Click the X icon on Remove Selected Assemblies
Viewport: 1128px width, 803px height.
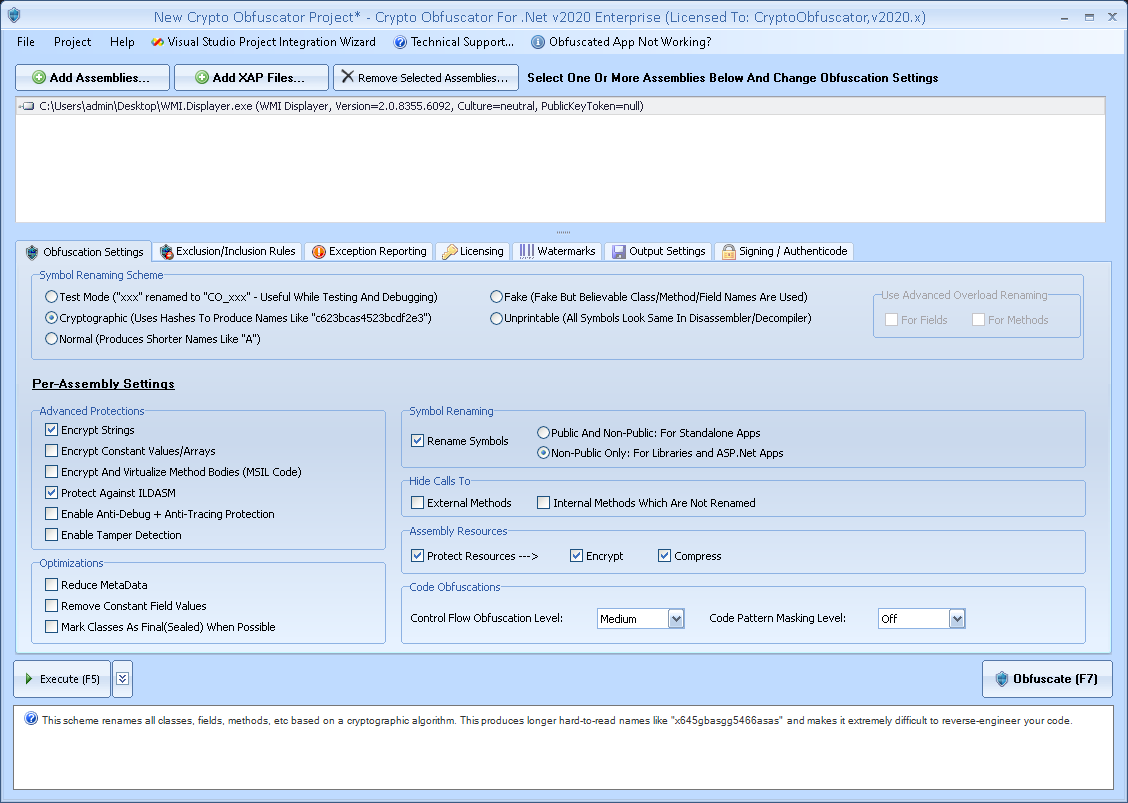(x=347, y=76)
